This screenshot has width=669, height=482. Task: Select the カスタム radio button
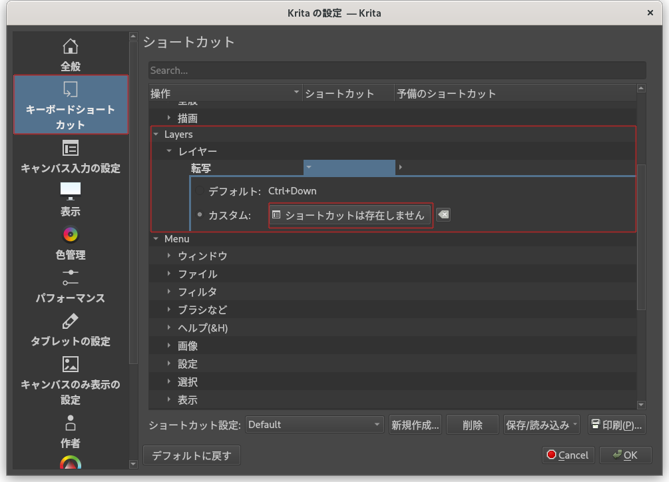tap(199, 215)
